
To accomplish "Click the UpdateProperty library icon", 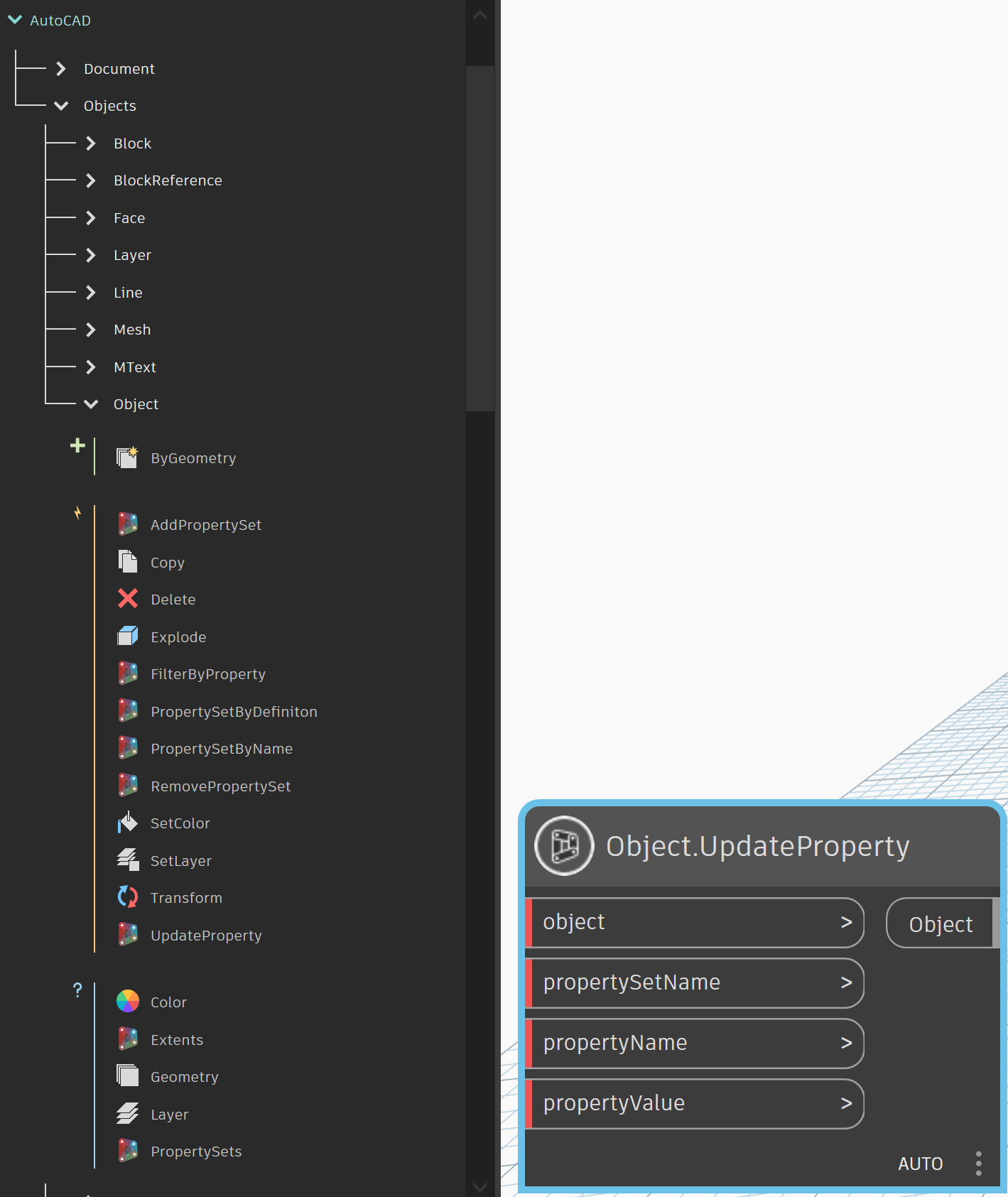I will click(x=128, y=934).
